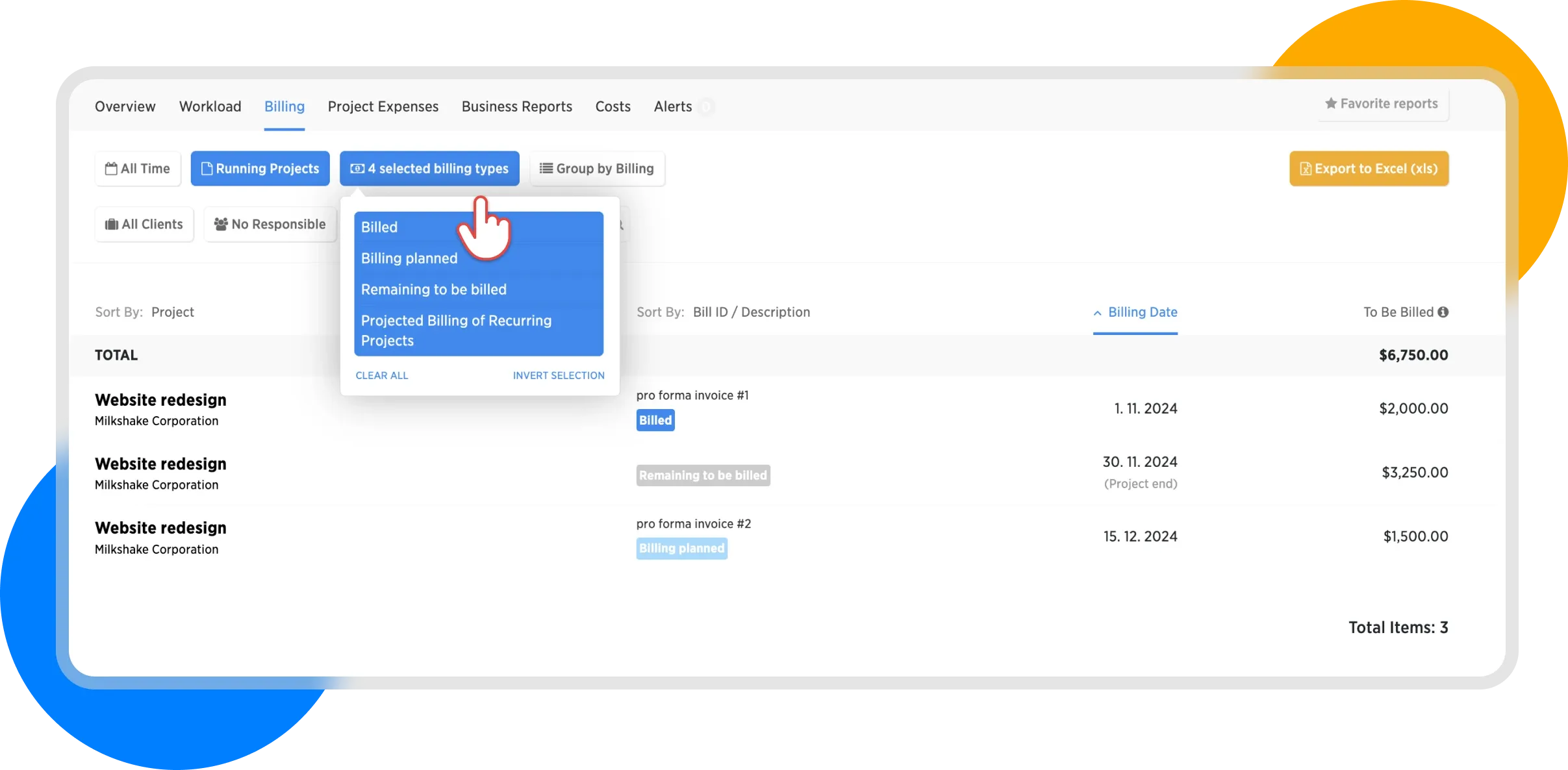This screenshot has height=770, width=1568.
Task: Click the list icon on Group by Billing
Action: (x=546, y=169)
